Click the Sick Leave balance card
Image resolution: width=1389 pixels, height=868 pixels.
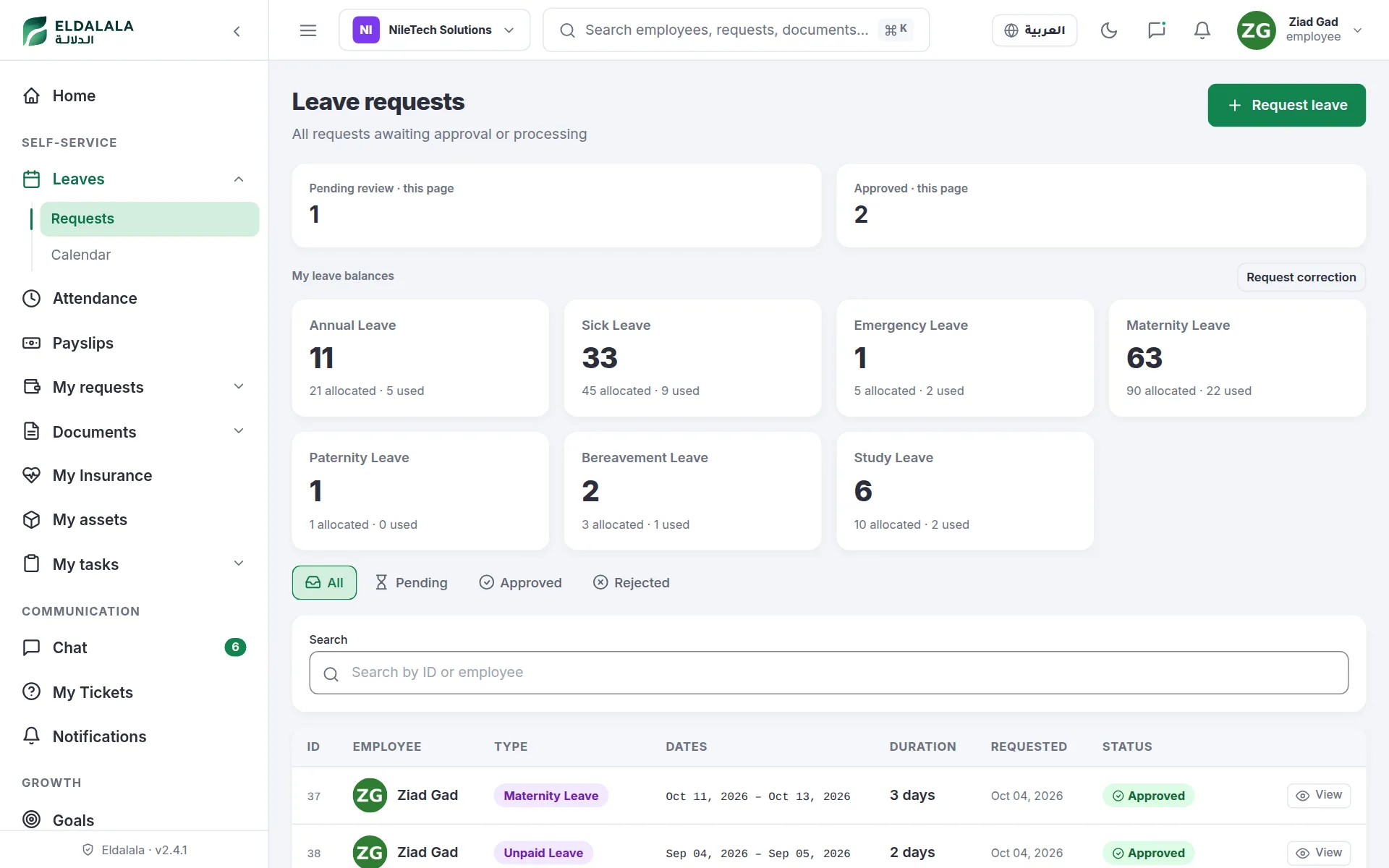pos(692,358)
